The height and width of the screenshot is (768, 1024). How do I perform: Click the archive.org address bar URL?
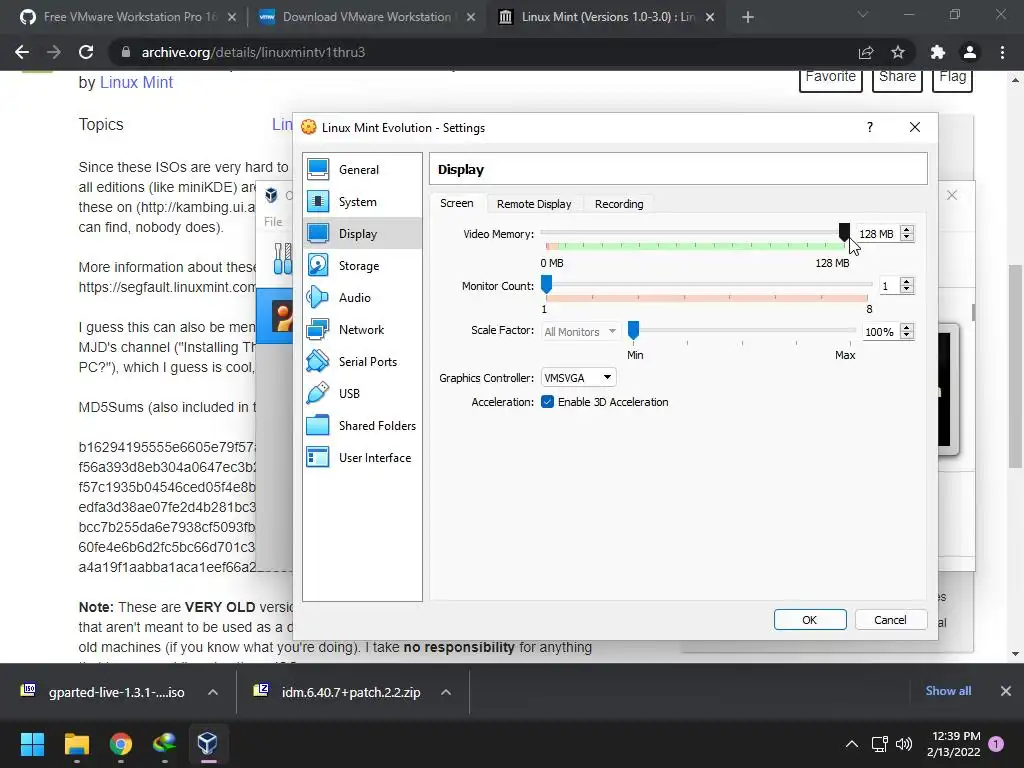pos(253,52)
